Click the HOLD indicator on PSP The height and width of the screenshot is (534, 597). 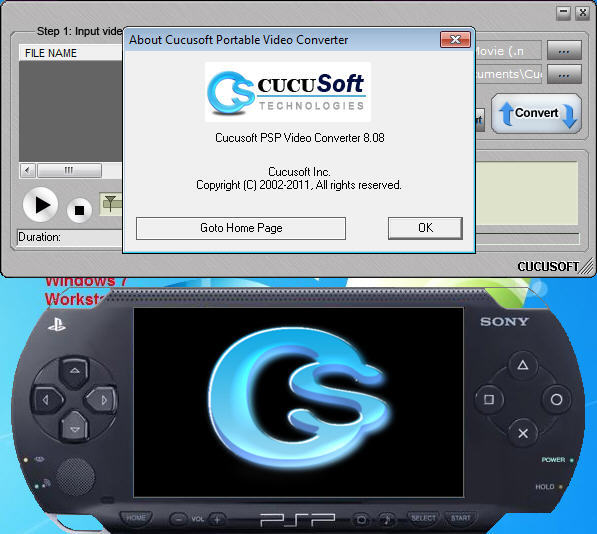coord(549,487)
